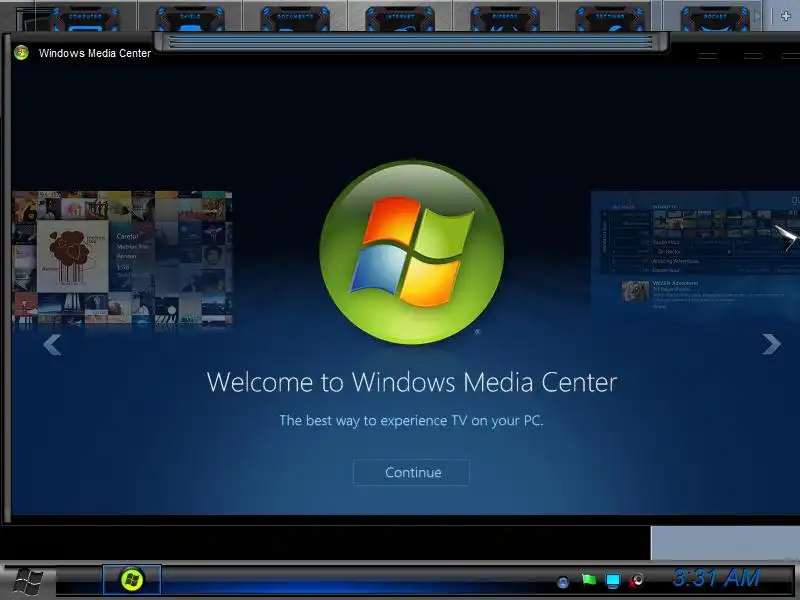Open the blue monitor network tray icon
The image size is (800, 600).
coord(612,581)
